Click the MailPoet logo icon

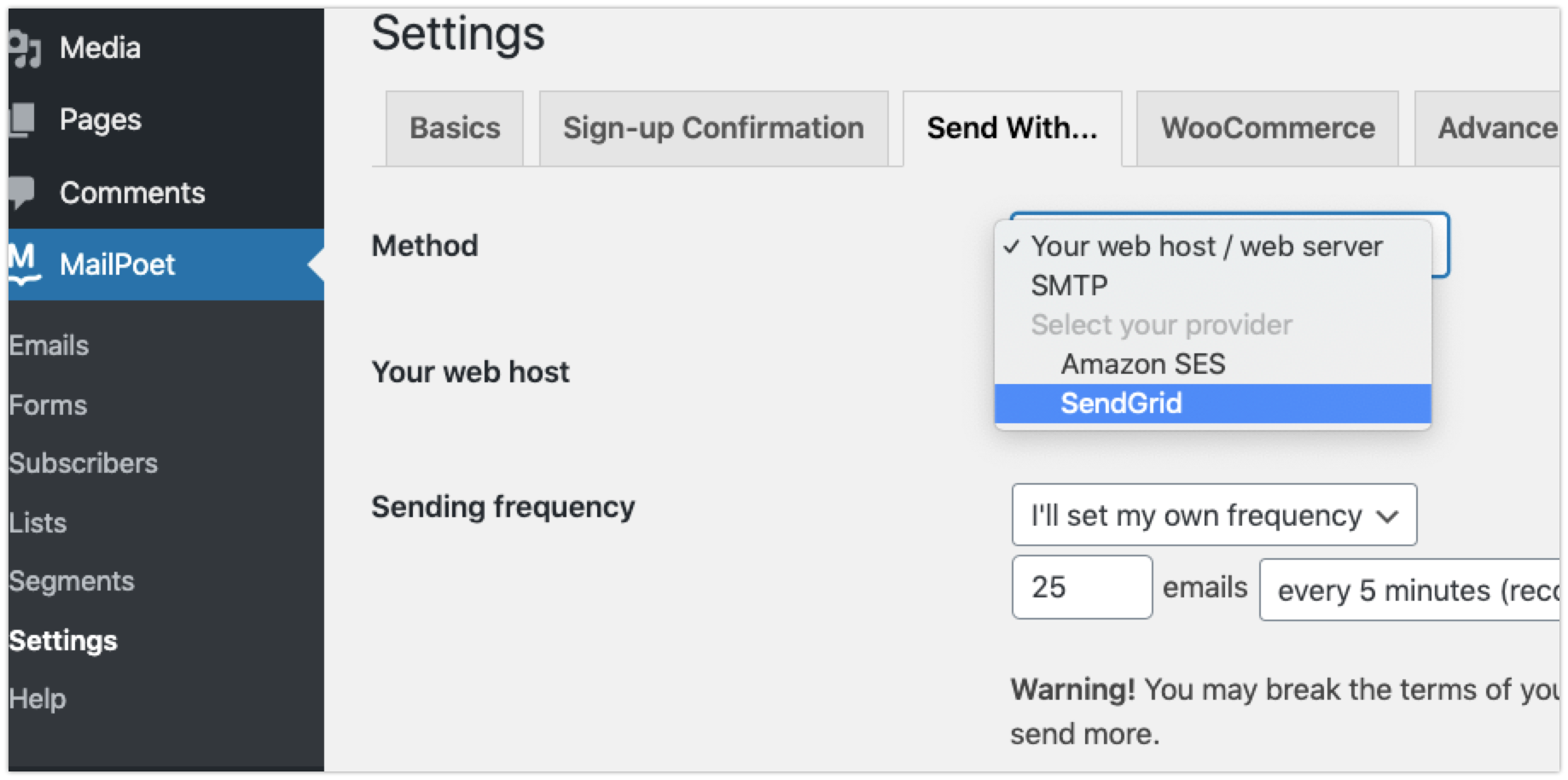click(x=24, y=264)
